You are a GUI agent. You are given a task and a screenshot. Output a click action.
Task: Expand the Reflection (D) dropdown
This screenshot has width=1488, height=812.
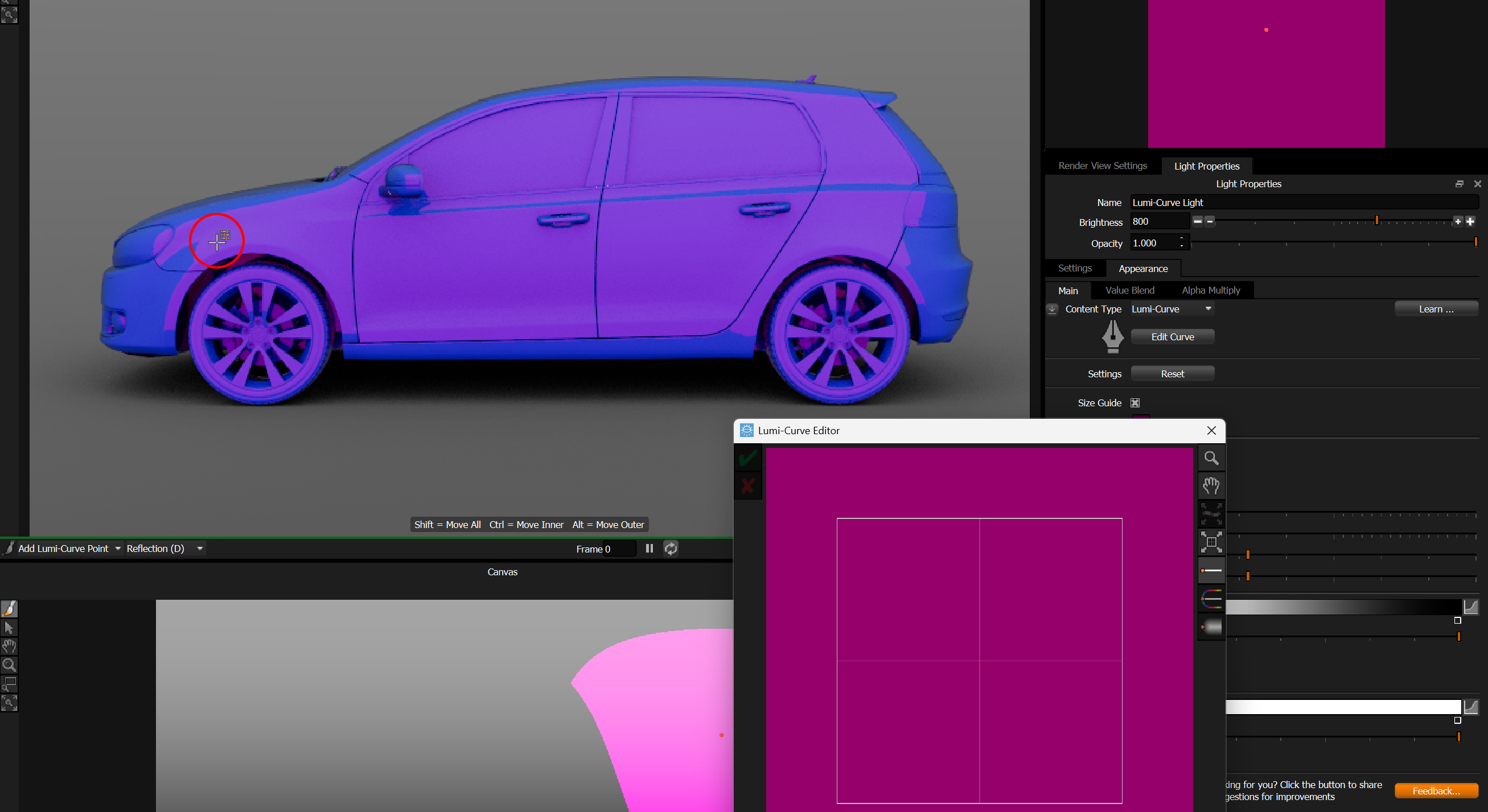point(200,548)
